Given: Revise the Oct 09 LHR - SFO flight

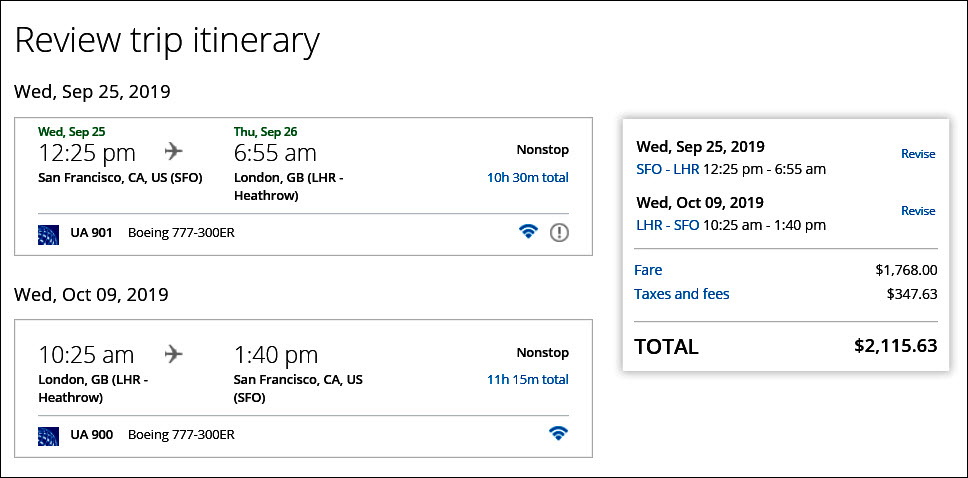Looking at the screenshot, I should point(917,211).
